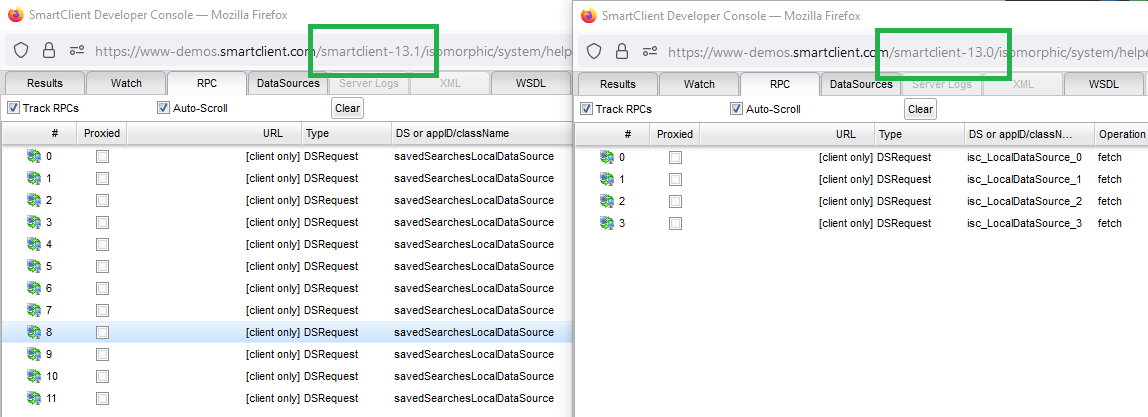The height and width of the screenshot is (417, 1148).
Task: Open DataSources tab in right window
Action: (x=861, y=84)
